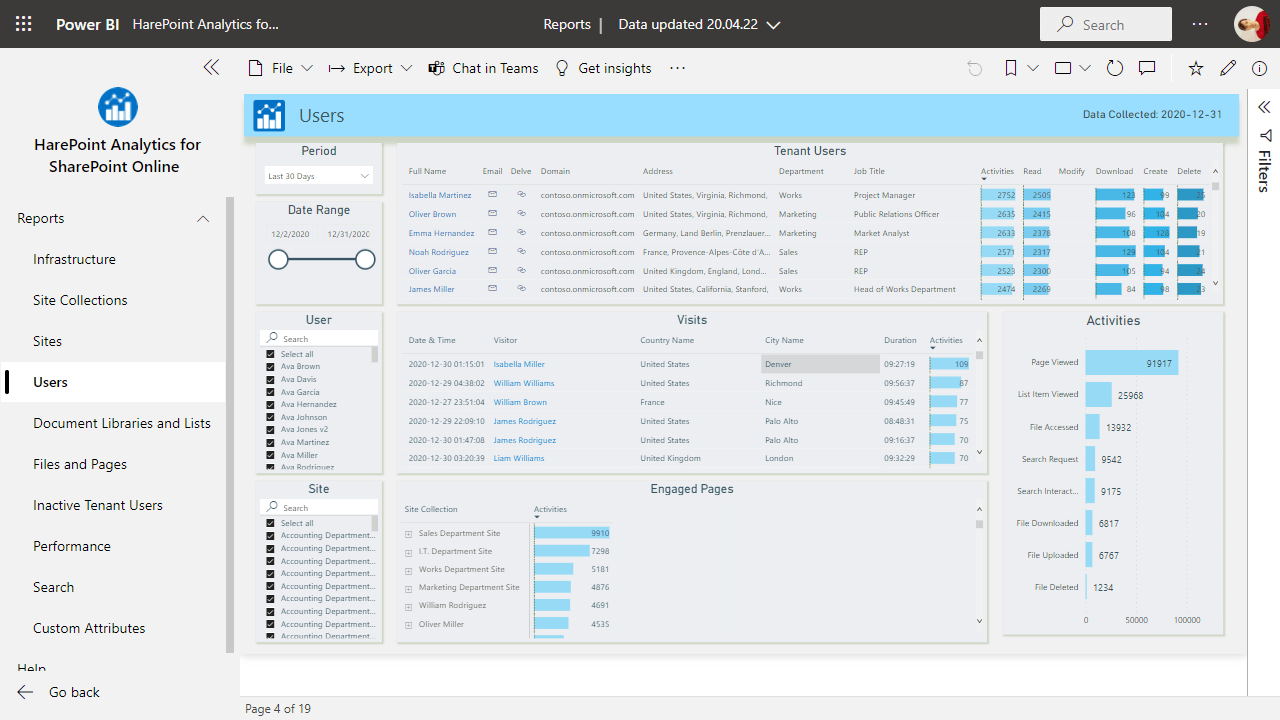Click Site slicer search field
This screenshot has width=1280, height=720.
(319, 508)
